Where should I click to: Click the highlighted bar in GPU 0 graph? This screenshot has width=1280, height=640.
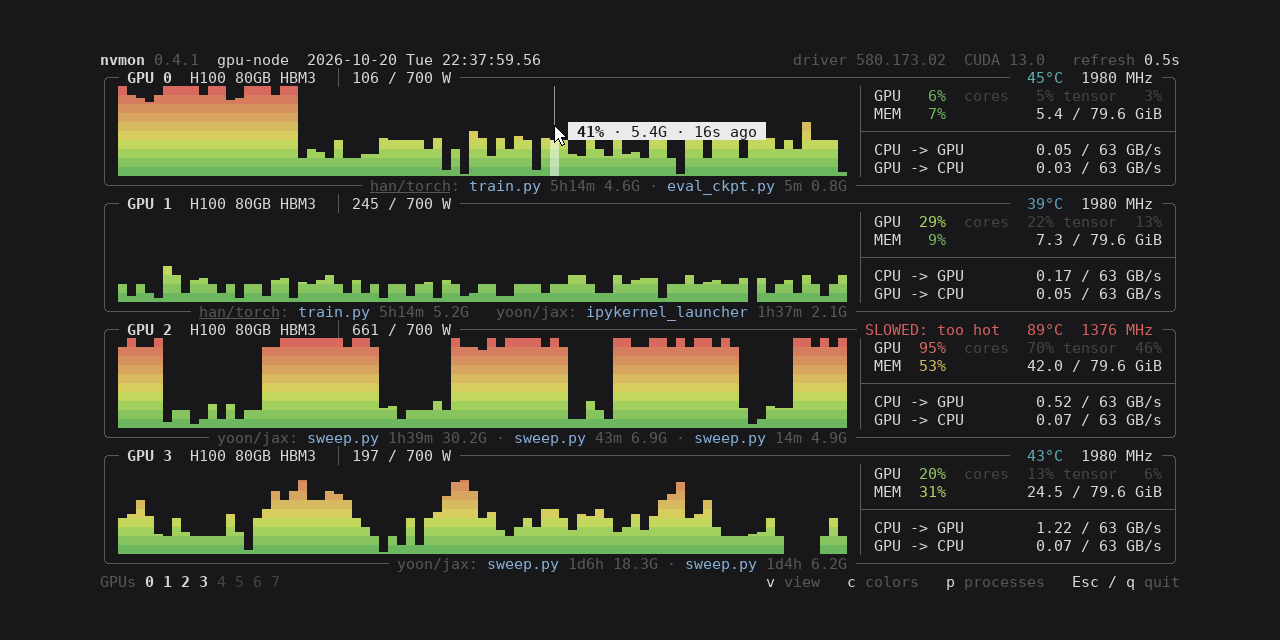point(555,157)
